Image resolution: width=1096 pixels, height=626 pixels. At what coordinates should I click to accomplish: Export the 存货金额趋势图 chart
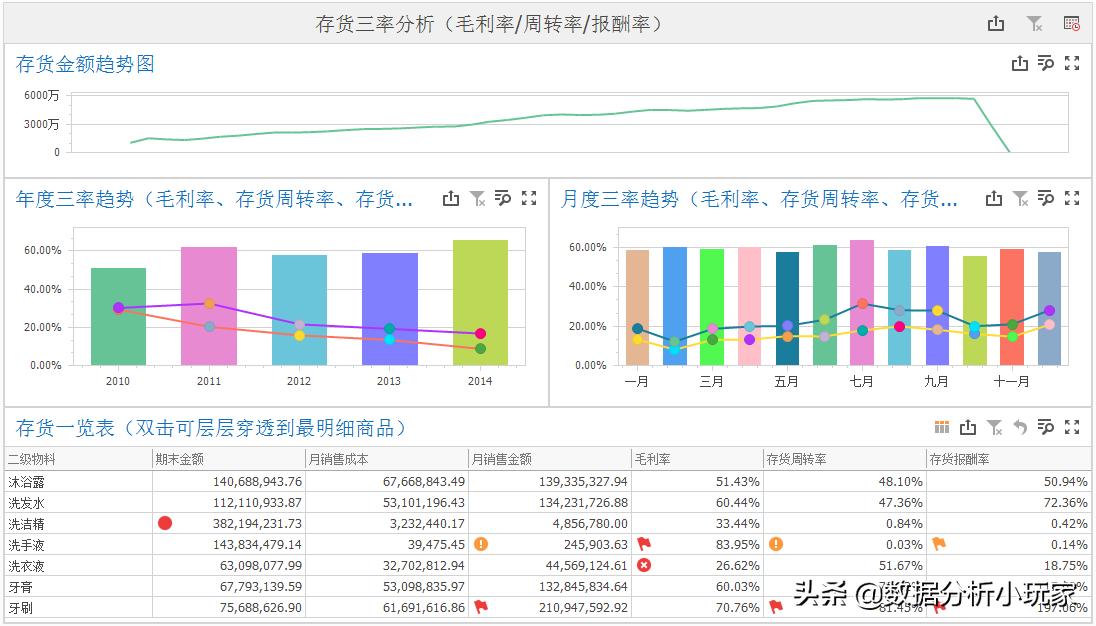point(1019,62)
